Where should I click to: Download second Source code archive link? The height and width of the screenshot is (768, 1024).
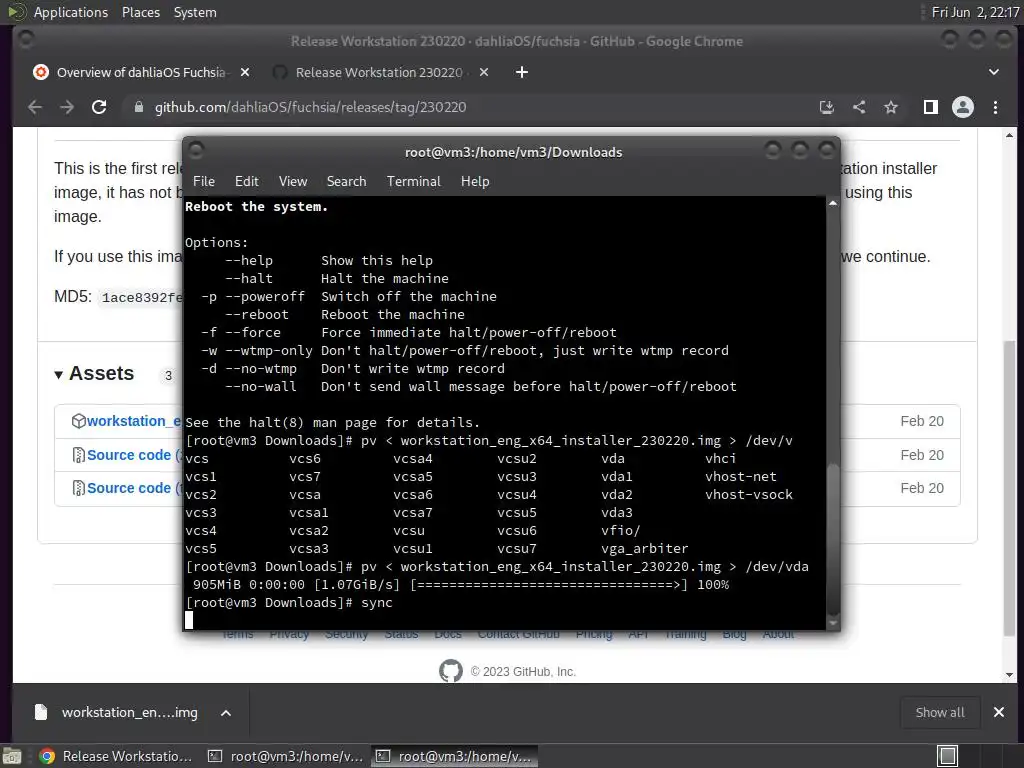[x=135, y=488]
